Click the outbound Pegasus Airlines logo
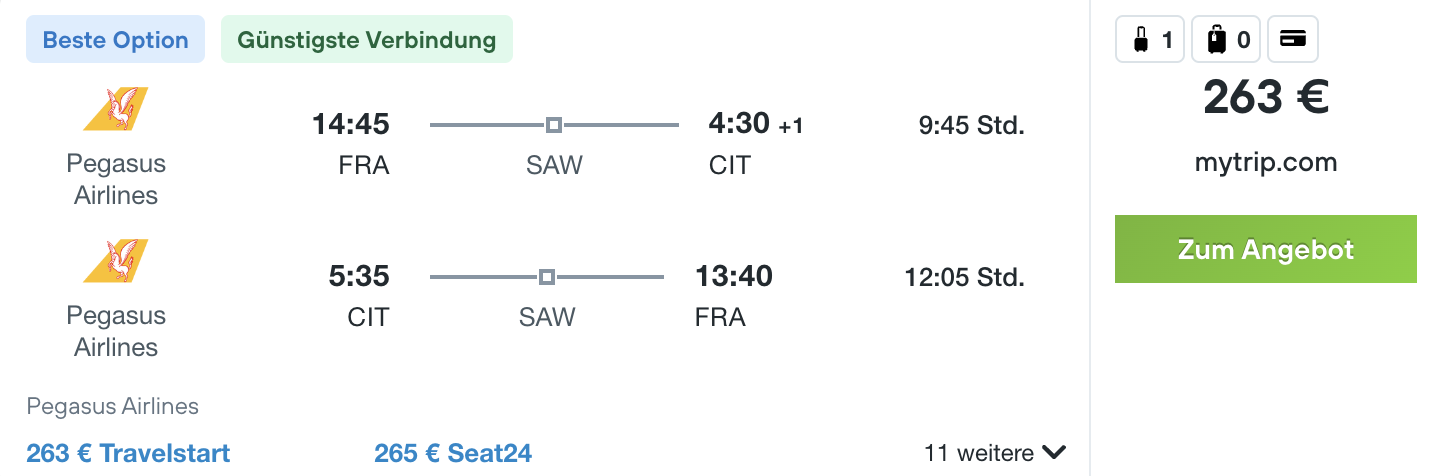The image size is (1430, 476). point(116,109)
